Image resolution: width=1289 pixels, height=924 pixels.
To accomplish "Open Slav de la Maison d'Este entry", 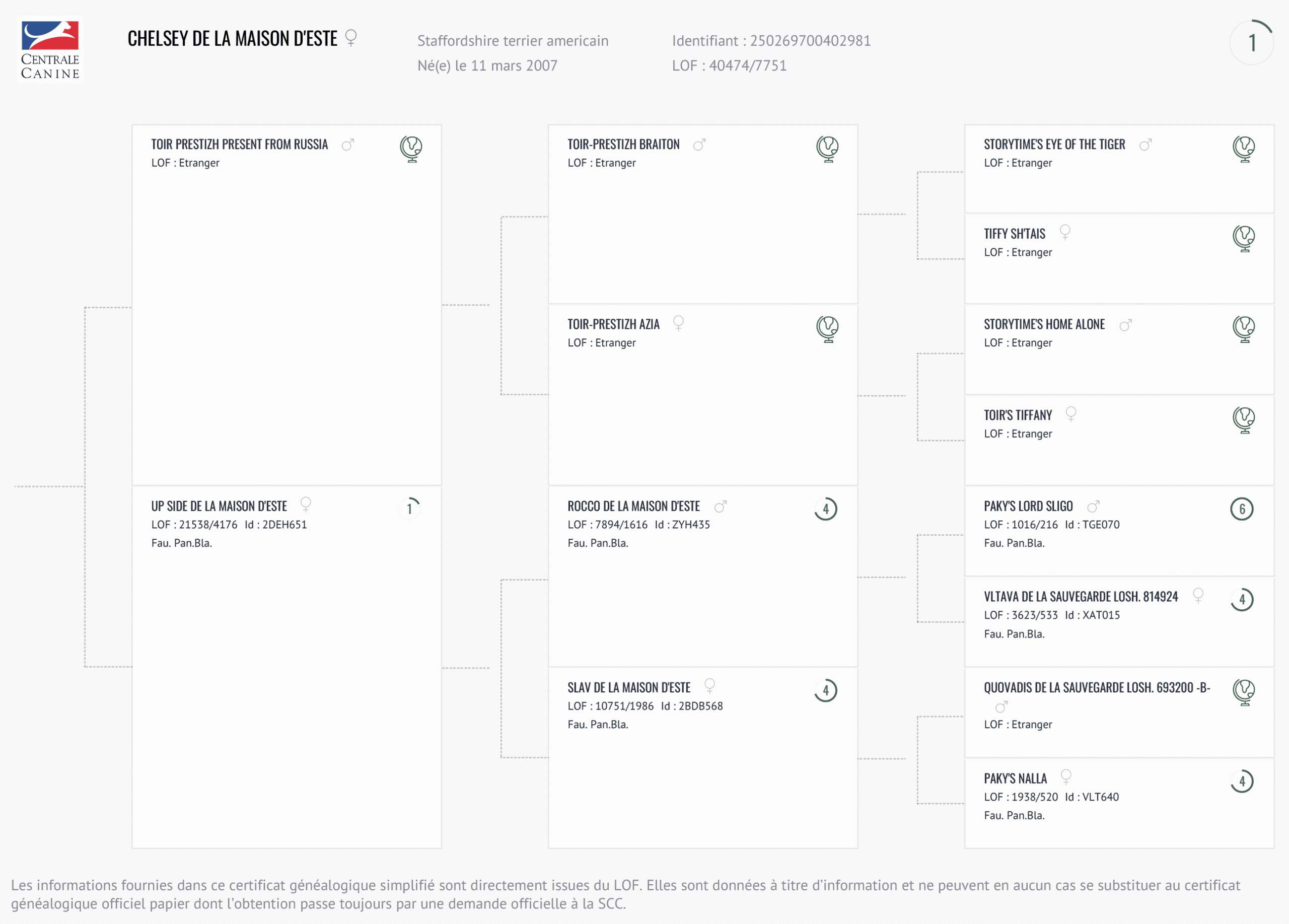I will click(x=628, y=688).
